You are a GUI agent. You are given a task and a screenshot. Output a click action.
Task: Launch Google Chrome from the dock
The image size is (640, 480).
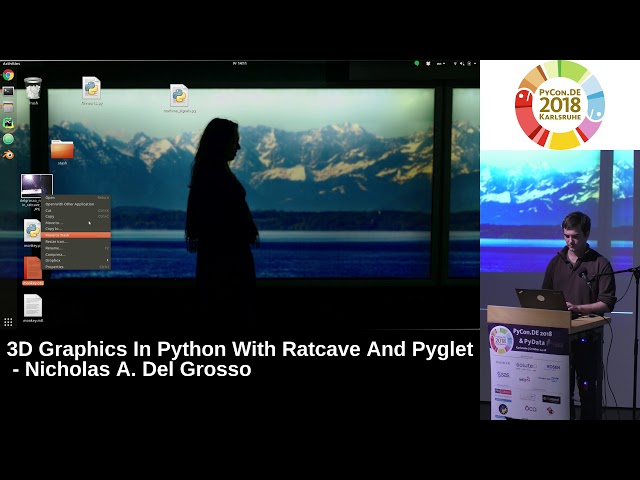pyautogui.click(x=8, y=75)
